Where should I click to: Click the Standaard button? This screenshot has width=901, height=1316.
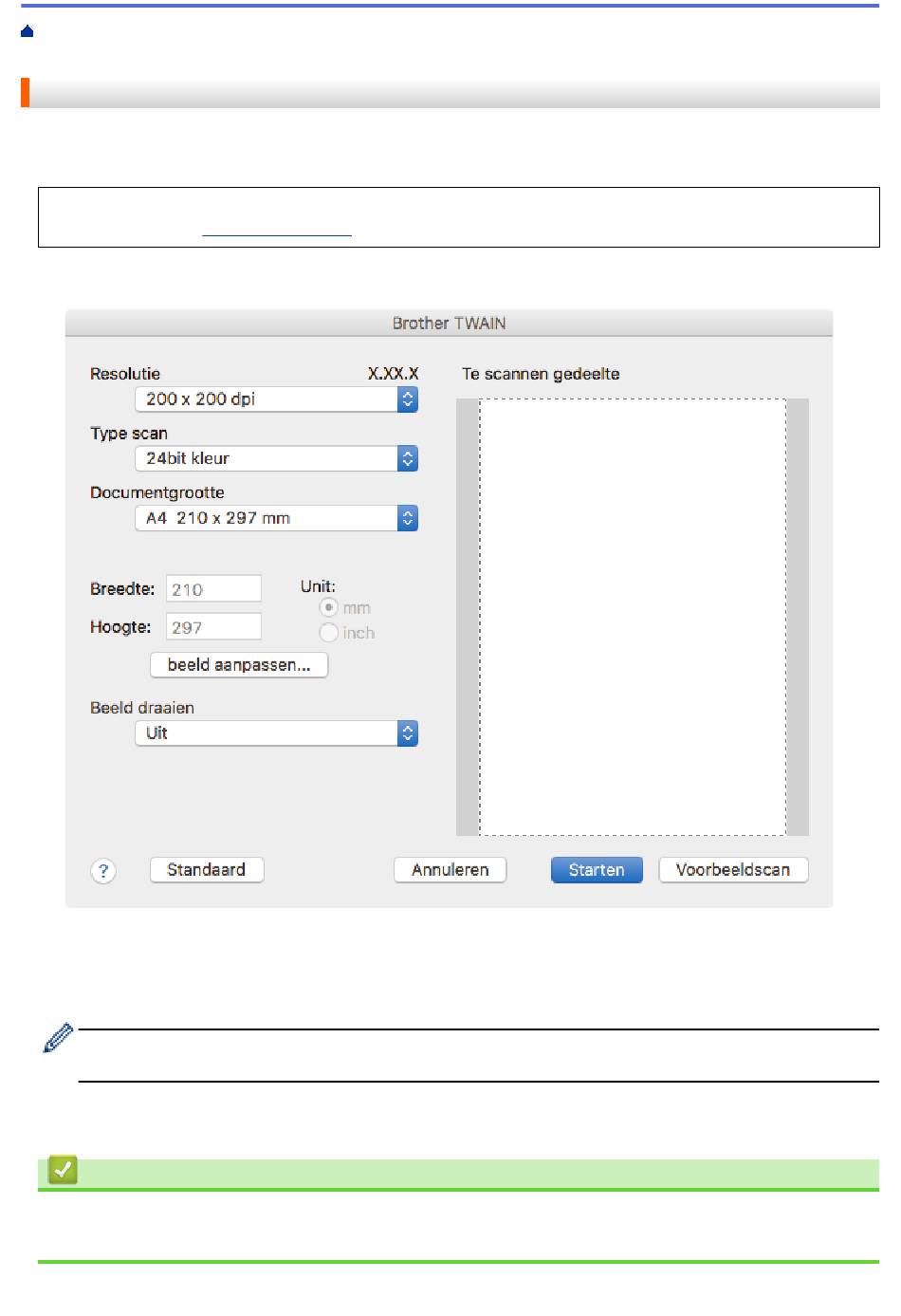point(207,870)
